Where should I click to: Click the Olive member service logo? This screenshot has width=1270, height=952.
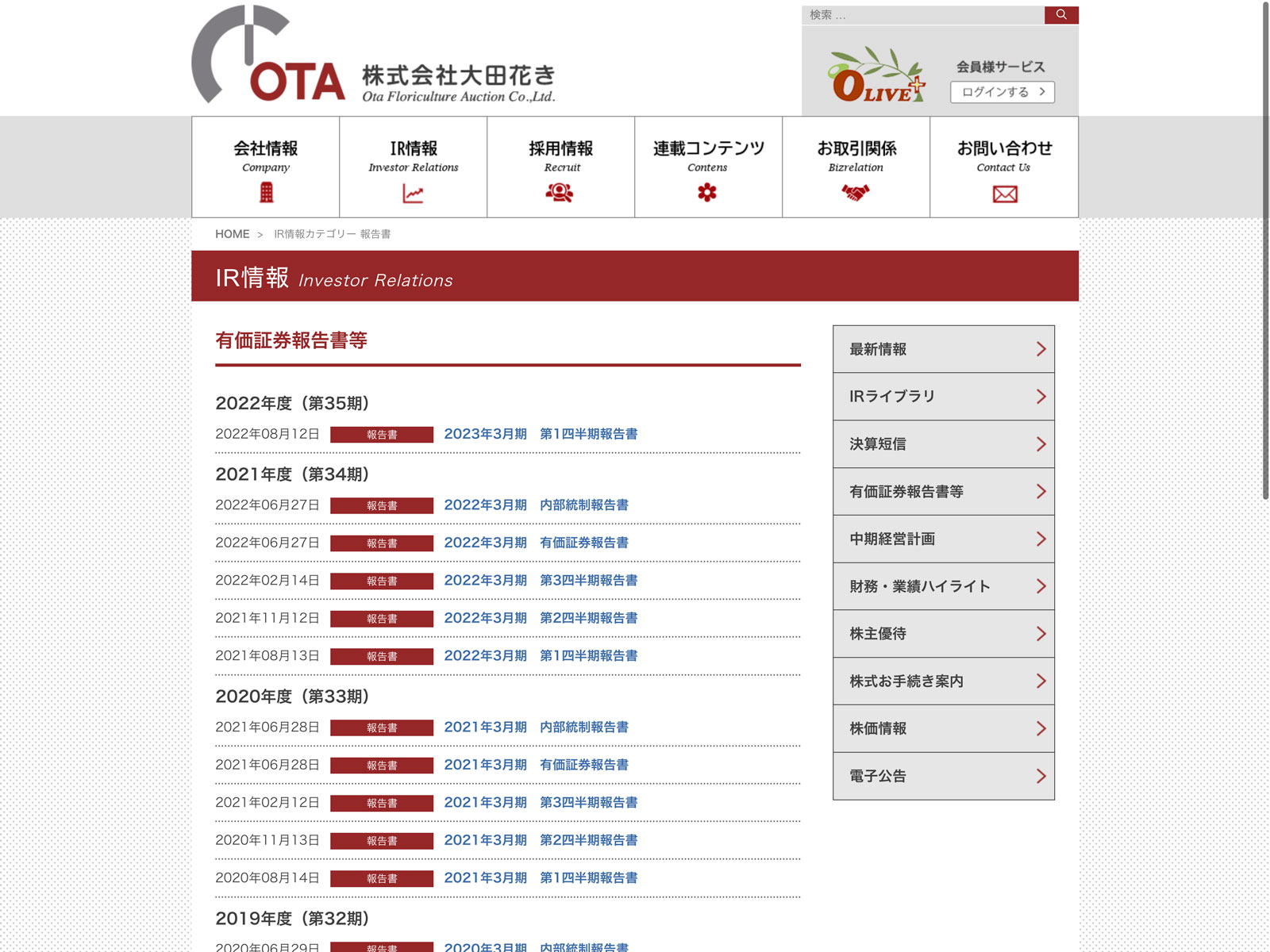tap(876, 77)
